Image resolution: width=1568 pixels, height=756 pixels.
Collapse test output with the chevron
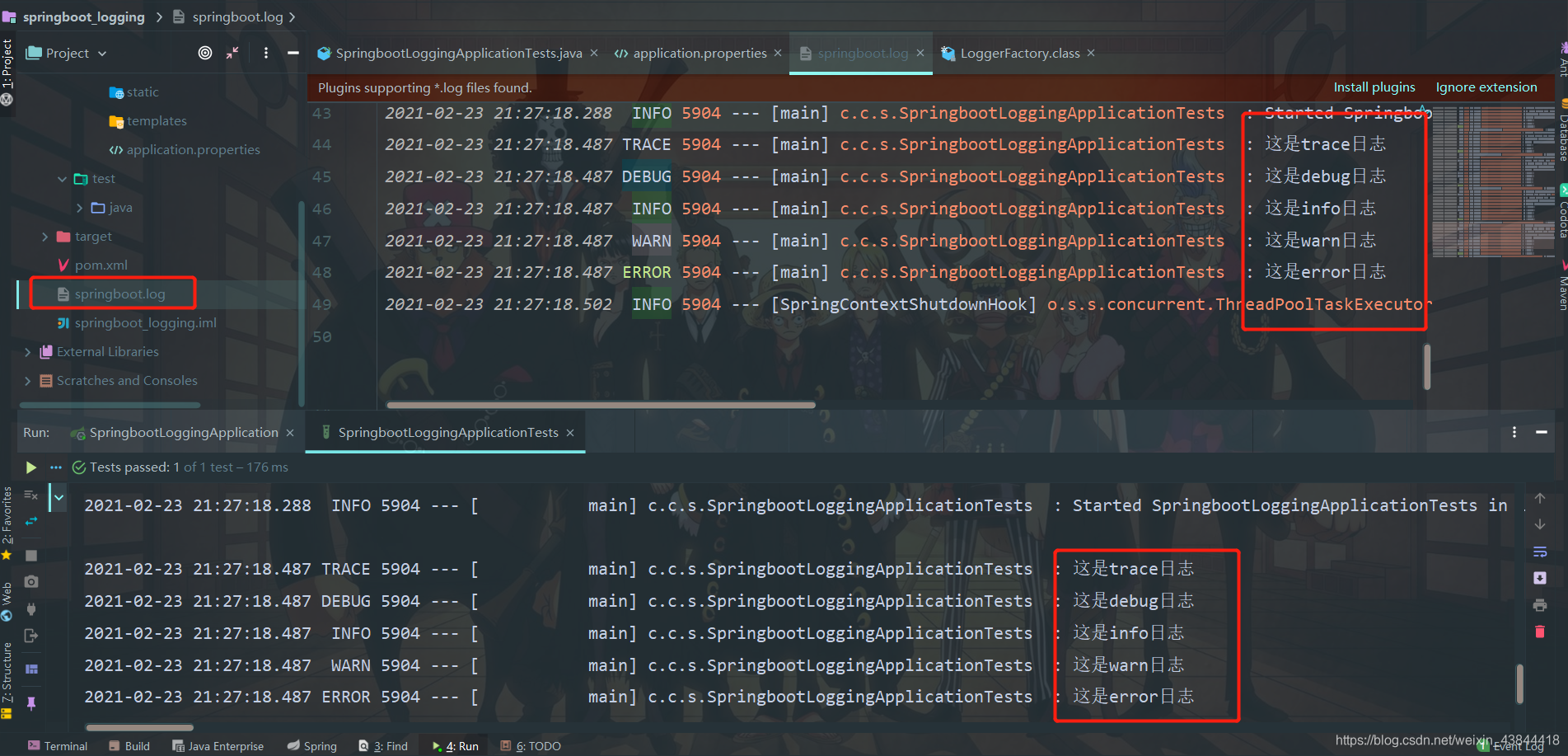pyautogui.click(x=59, y=497)
